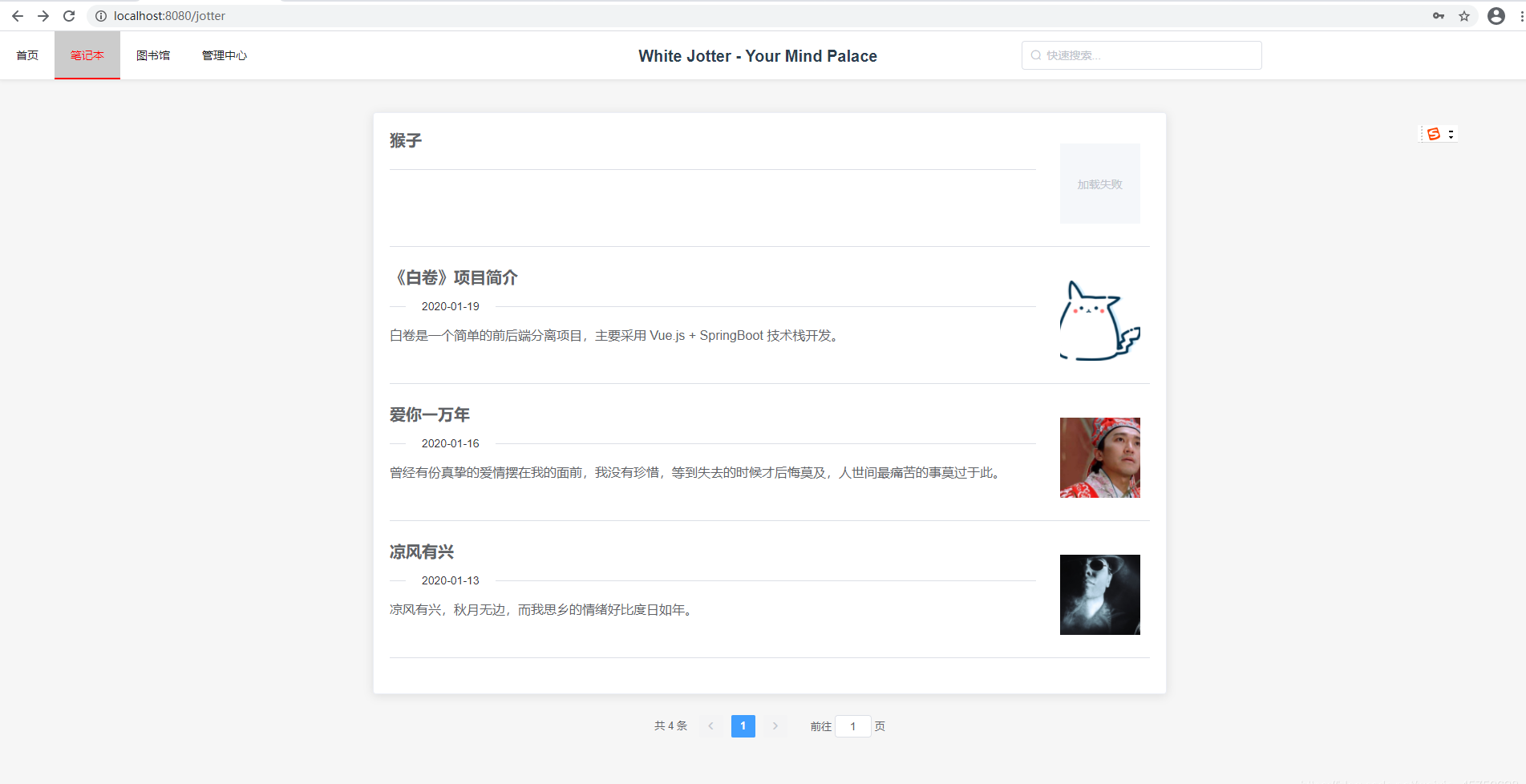
Task: Click the red costume man thumbnail
Action: click(1100, 458)
